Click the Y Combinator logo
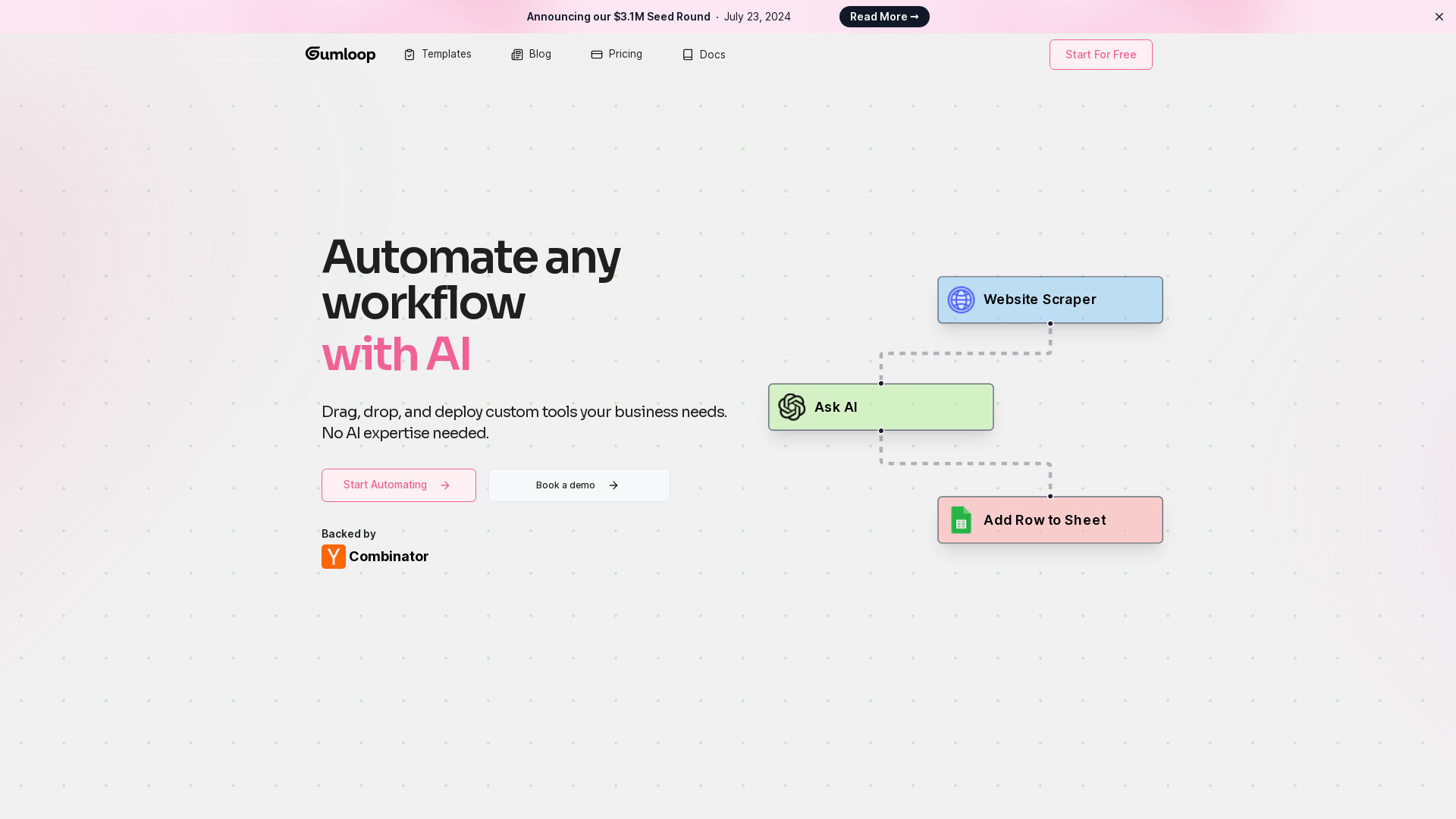 [334, 557]
